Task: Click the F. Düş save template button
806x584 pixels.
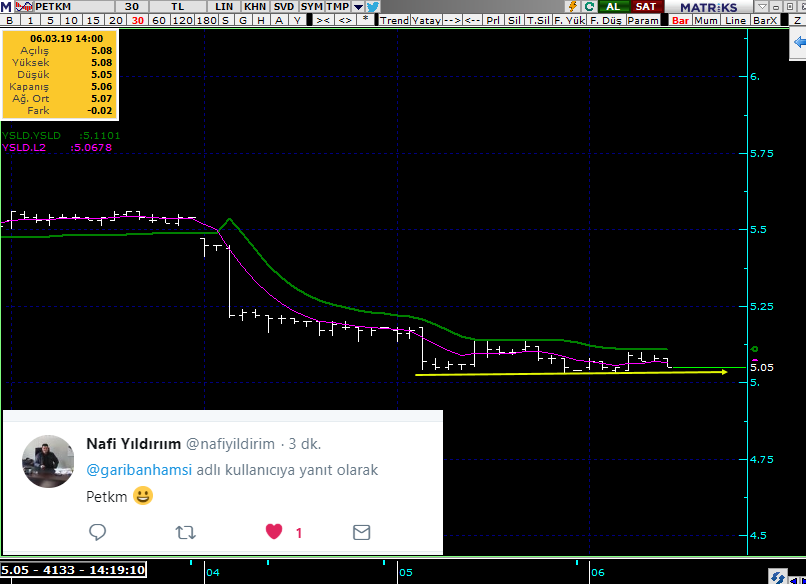Action: click(x=606, y=21)
